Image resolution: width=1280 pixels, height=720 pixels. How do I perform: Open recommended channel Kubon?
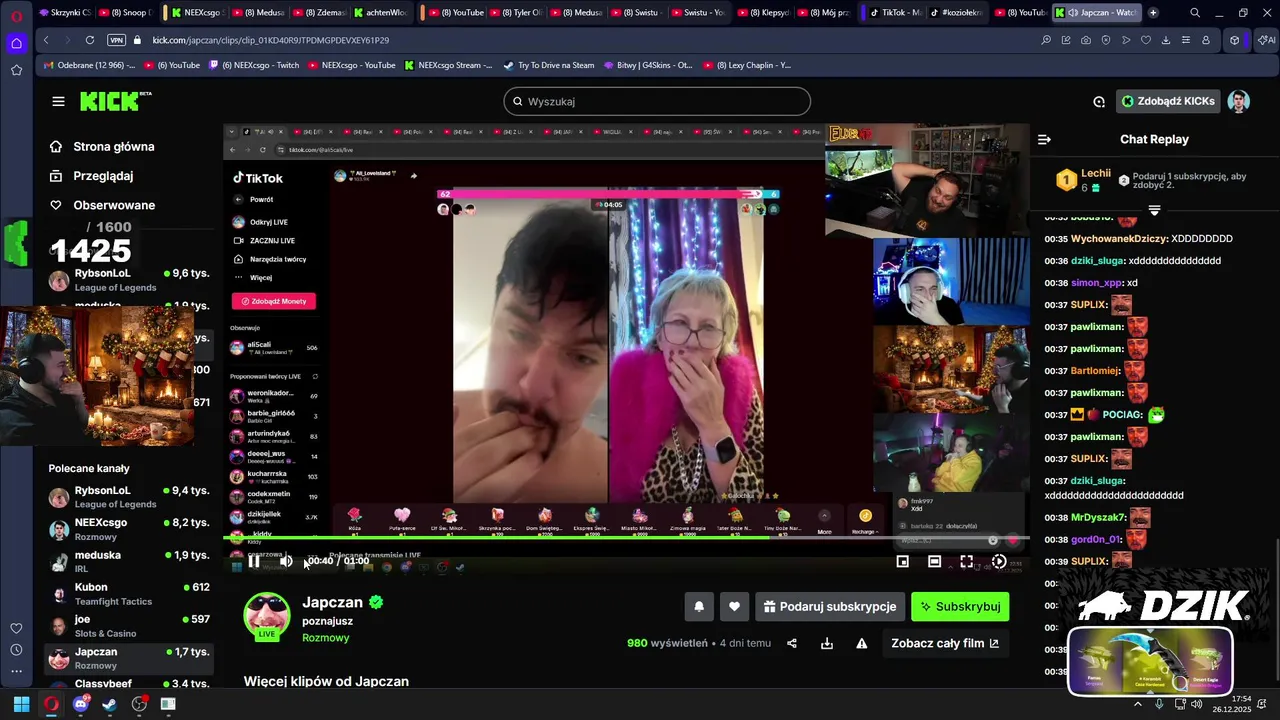click(128, 593)
